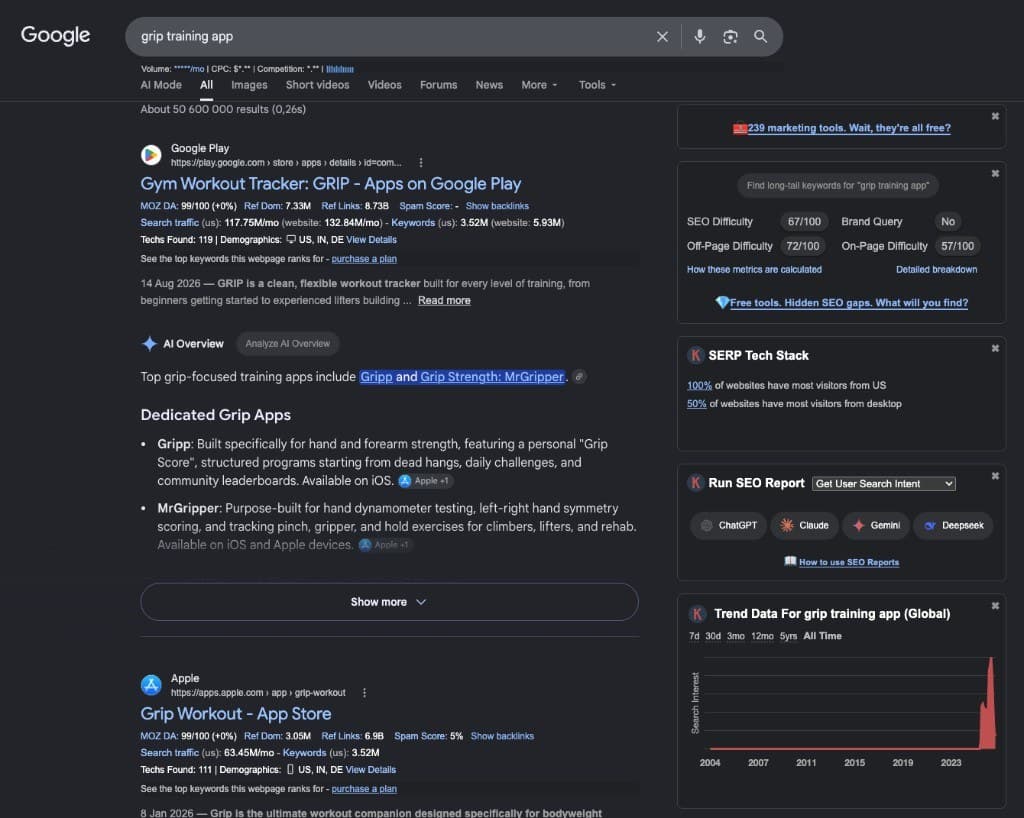Screen dimensions: 1024x818
Task: Open Detailed breakdown link
Action: click(936, 270)
